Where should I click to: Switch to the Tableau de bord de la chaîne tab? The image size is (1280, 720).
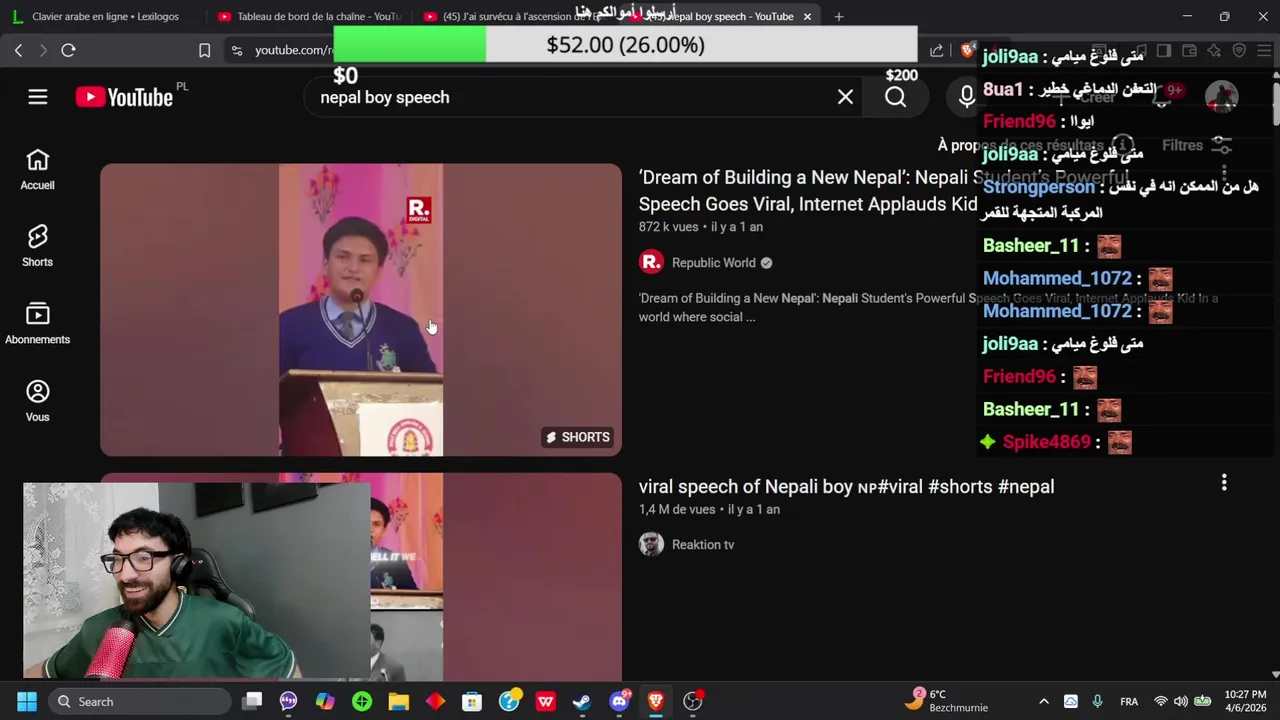[310, 16]
